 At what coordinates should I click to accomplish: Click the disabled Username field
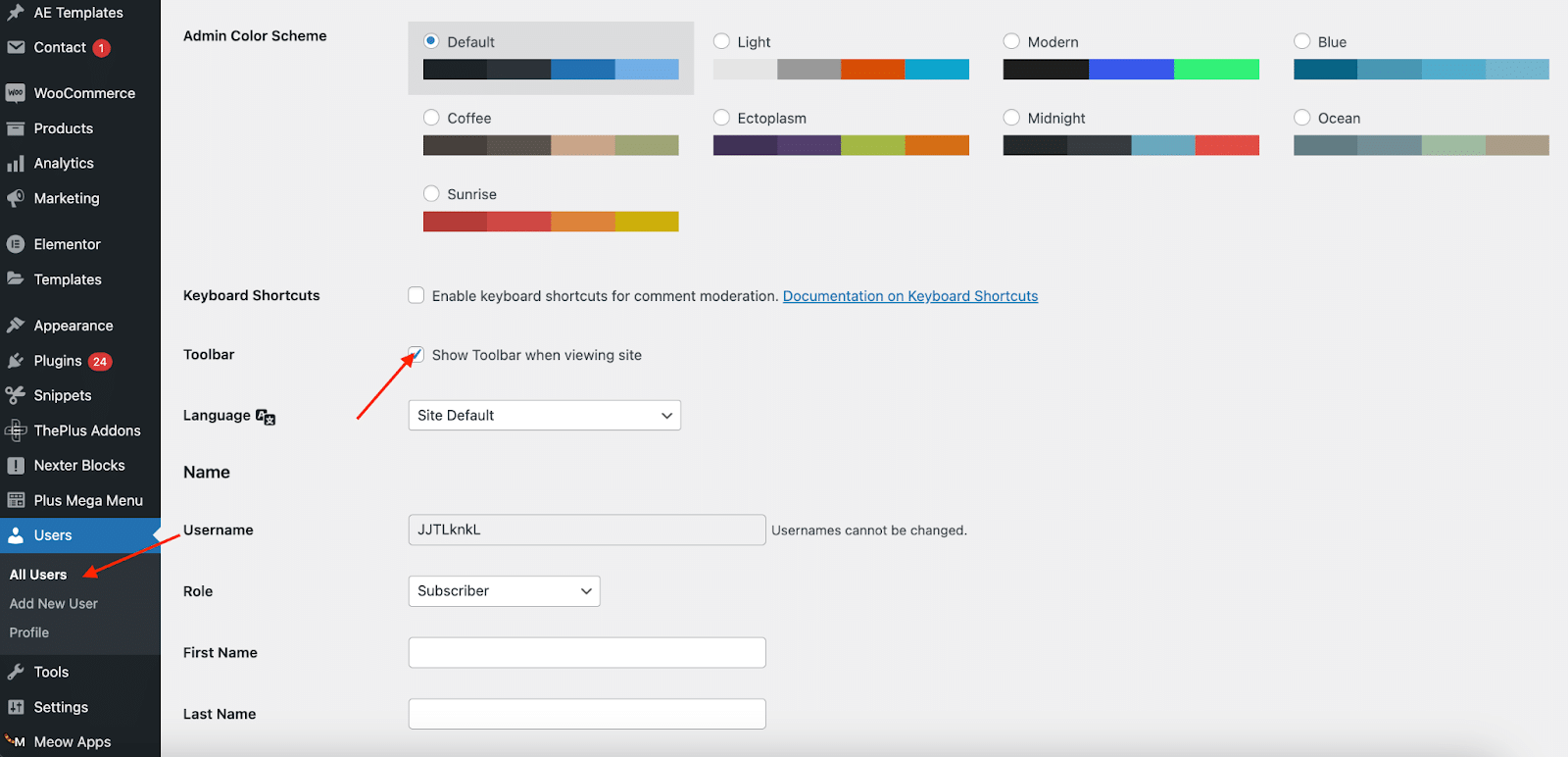tap(587, 530)
